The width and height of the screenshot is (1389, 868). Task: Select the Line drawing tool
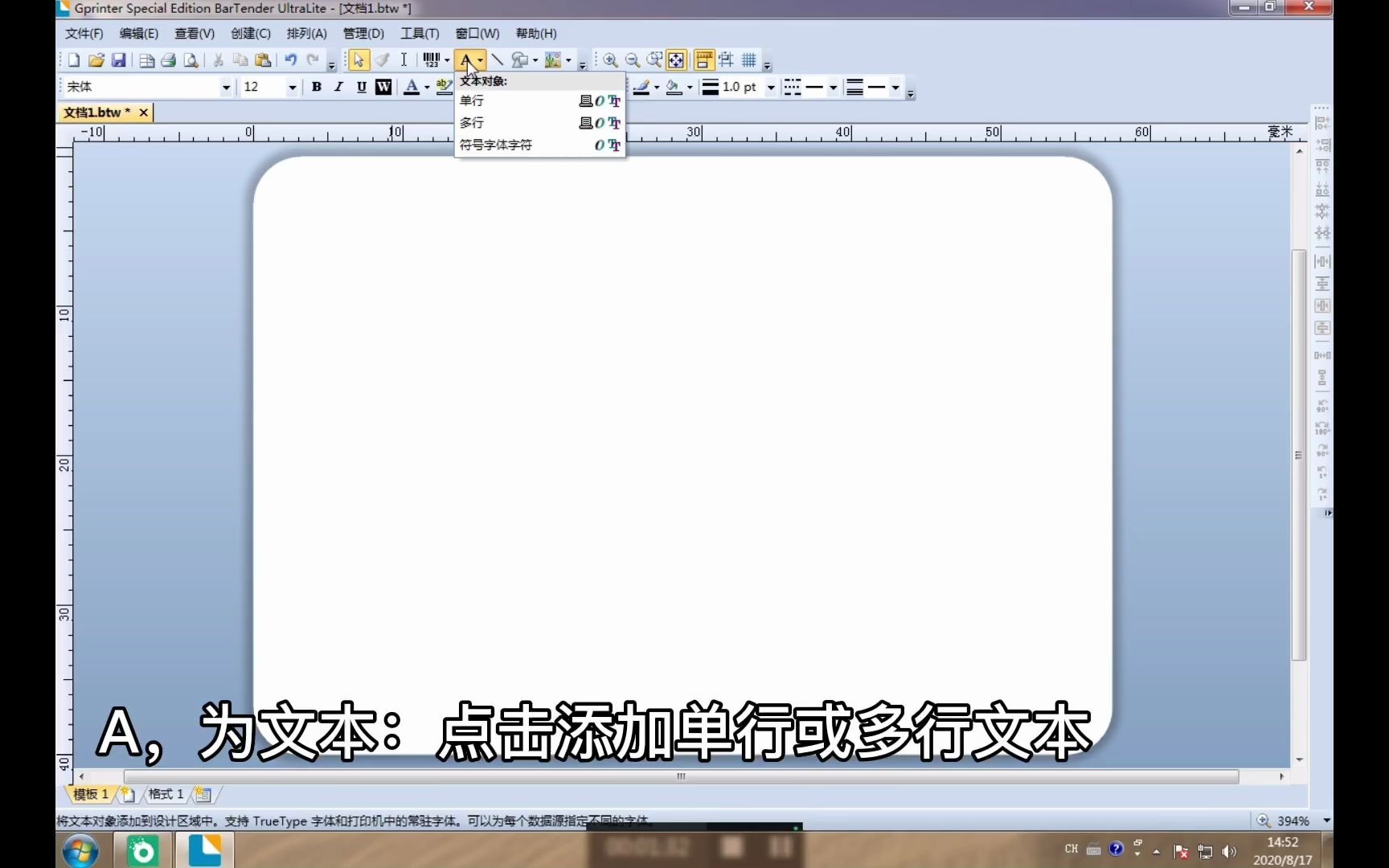(497, 60)
